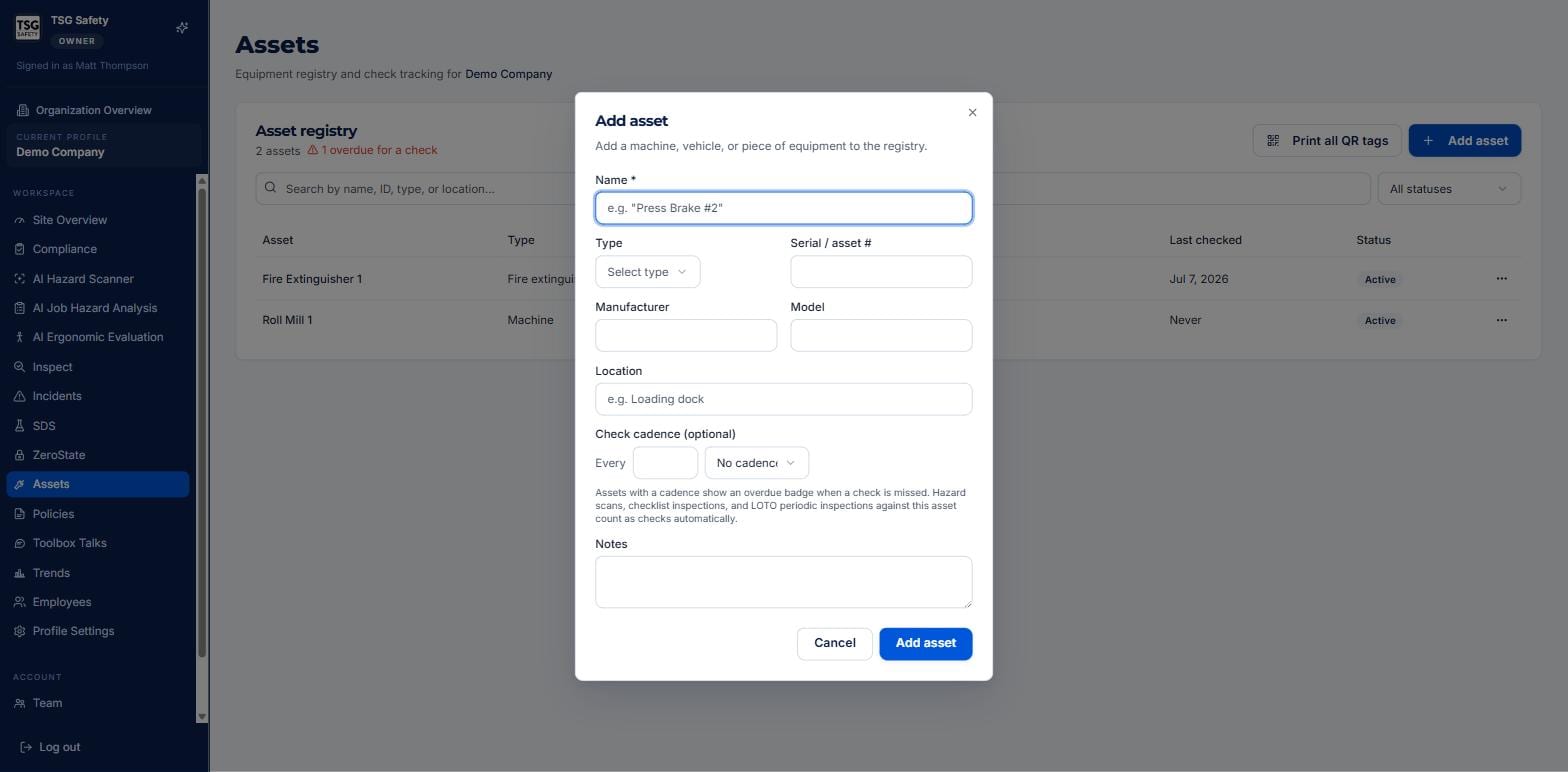Click the Log out arrow icon

pyautogui.click(x=26, y=747)
